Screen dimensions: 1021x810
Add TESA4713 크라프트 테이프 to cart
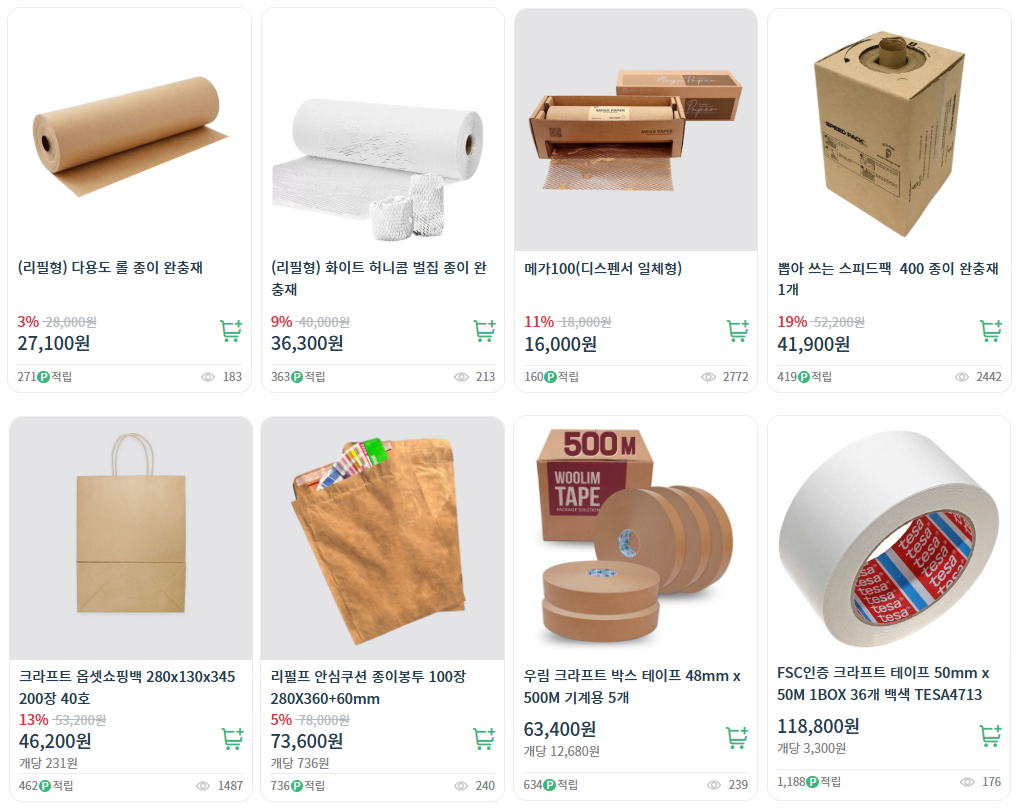coord(990,735)
